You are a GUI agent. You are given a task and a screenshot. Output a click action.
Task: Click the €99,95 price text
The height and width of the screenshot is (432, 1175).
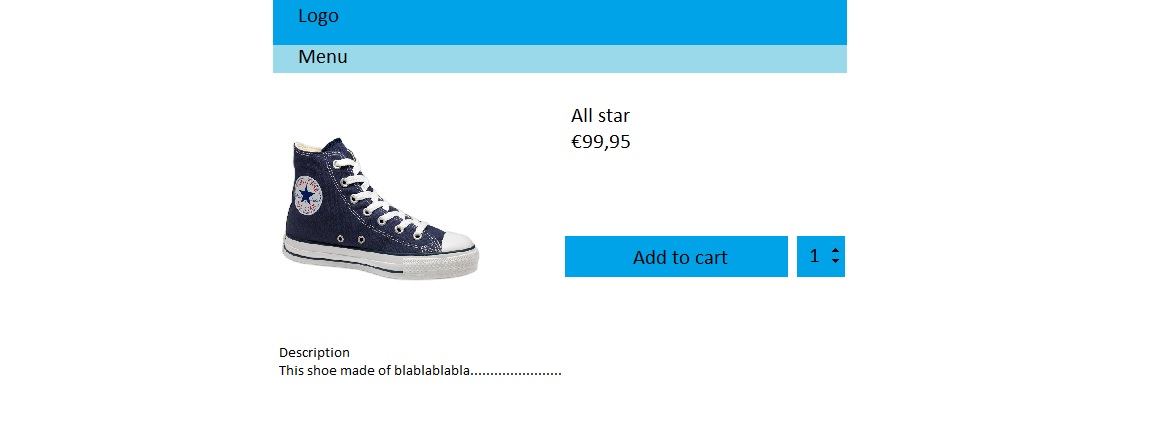click(x=600, y=142)
